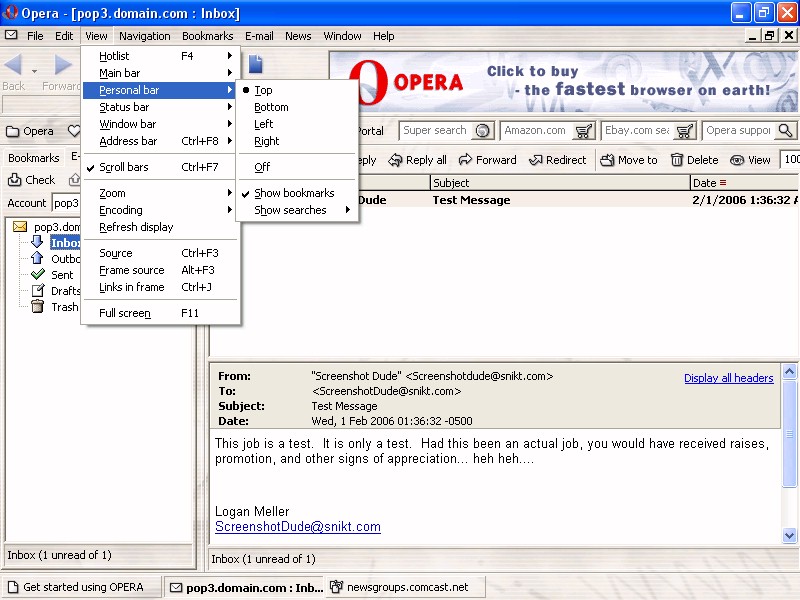
Task: Expand Window bar submenu
Action: pos(160,124)
